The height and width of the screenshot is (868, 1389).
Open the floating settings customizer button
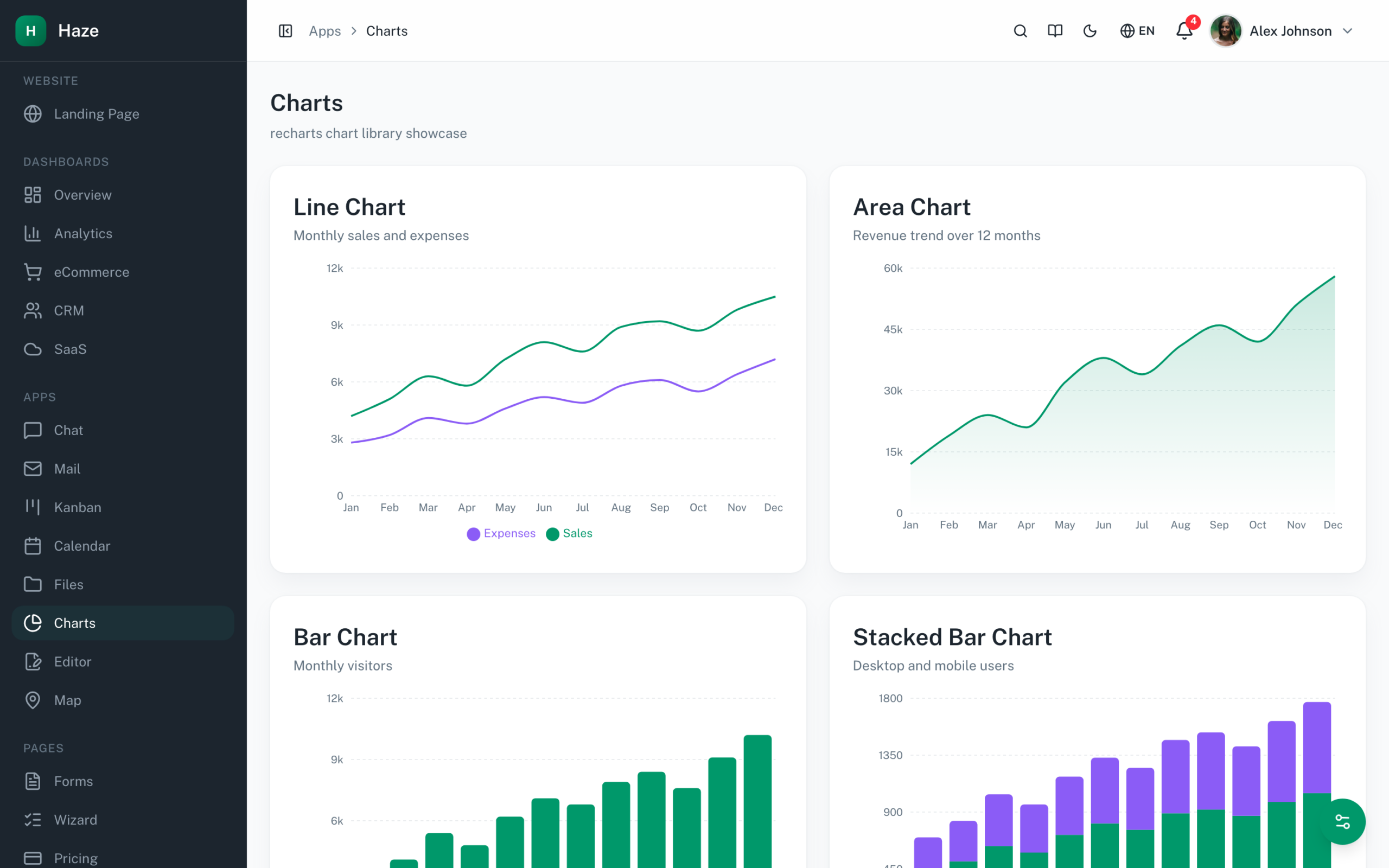pos(1342,821)
